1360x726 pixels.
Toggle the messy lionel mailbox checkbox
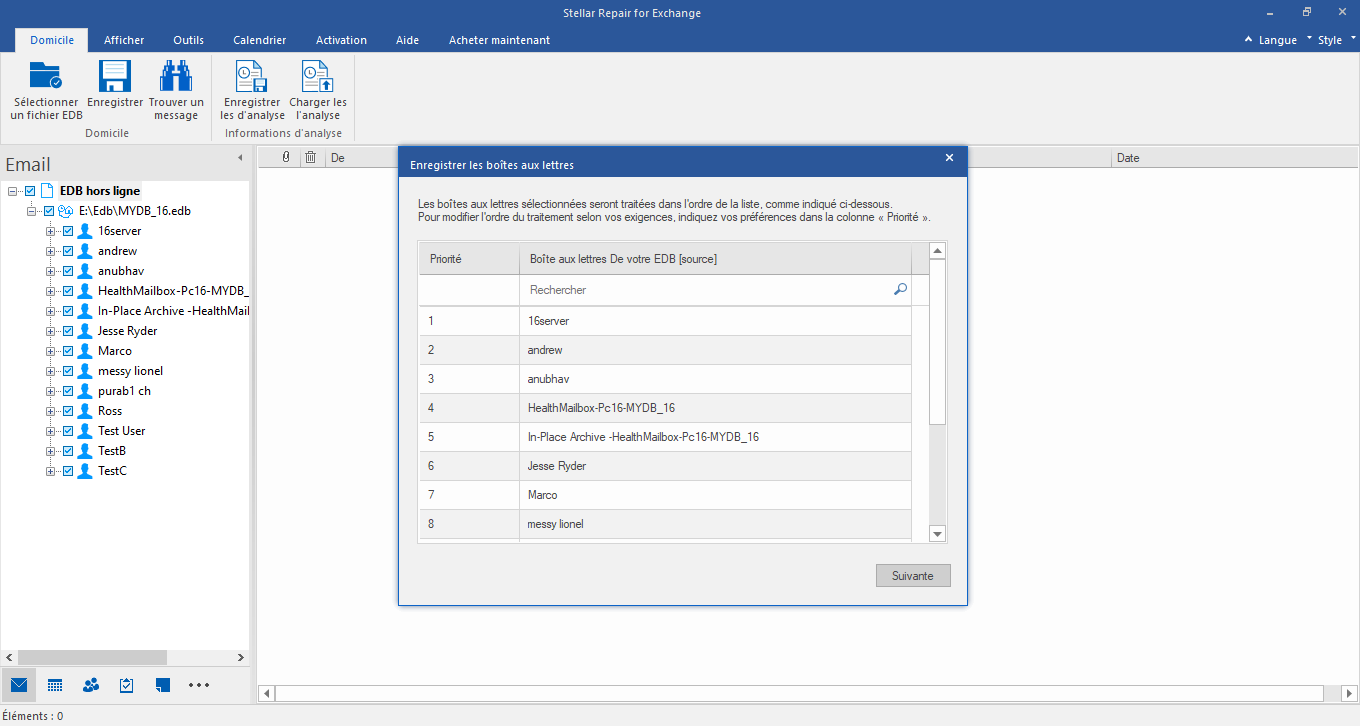tap(68, 371)
